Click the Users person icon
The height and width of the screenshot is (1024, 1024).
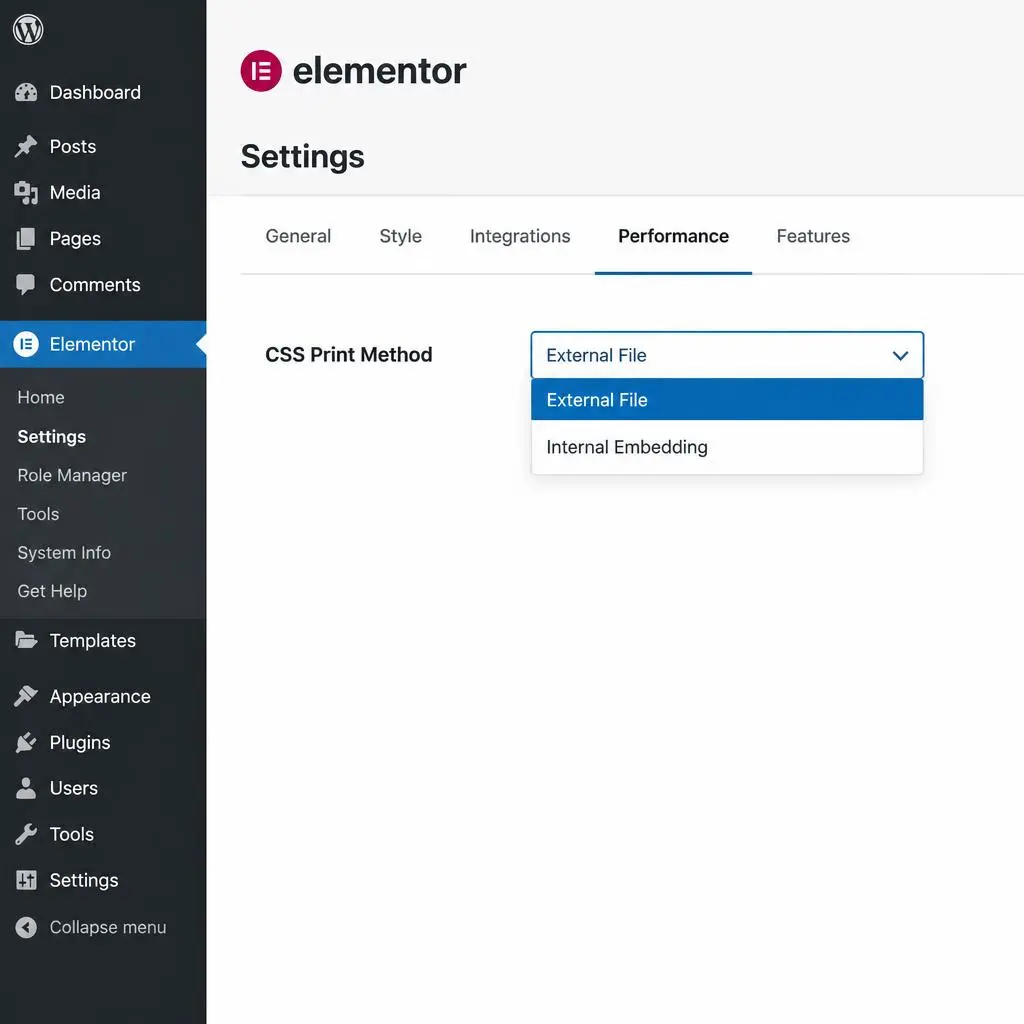[x=26, y=788]
